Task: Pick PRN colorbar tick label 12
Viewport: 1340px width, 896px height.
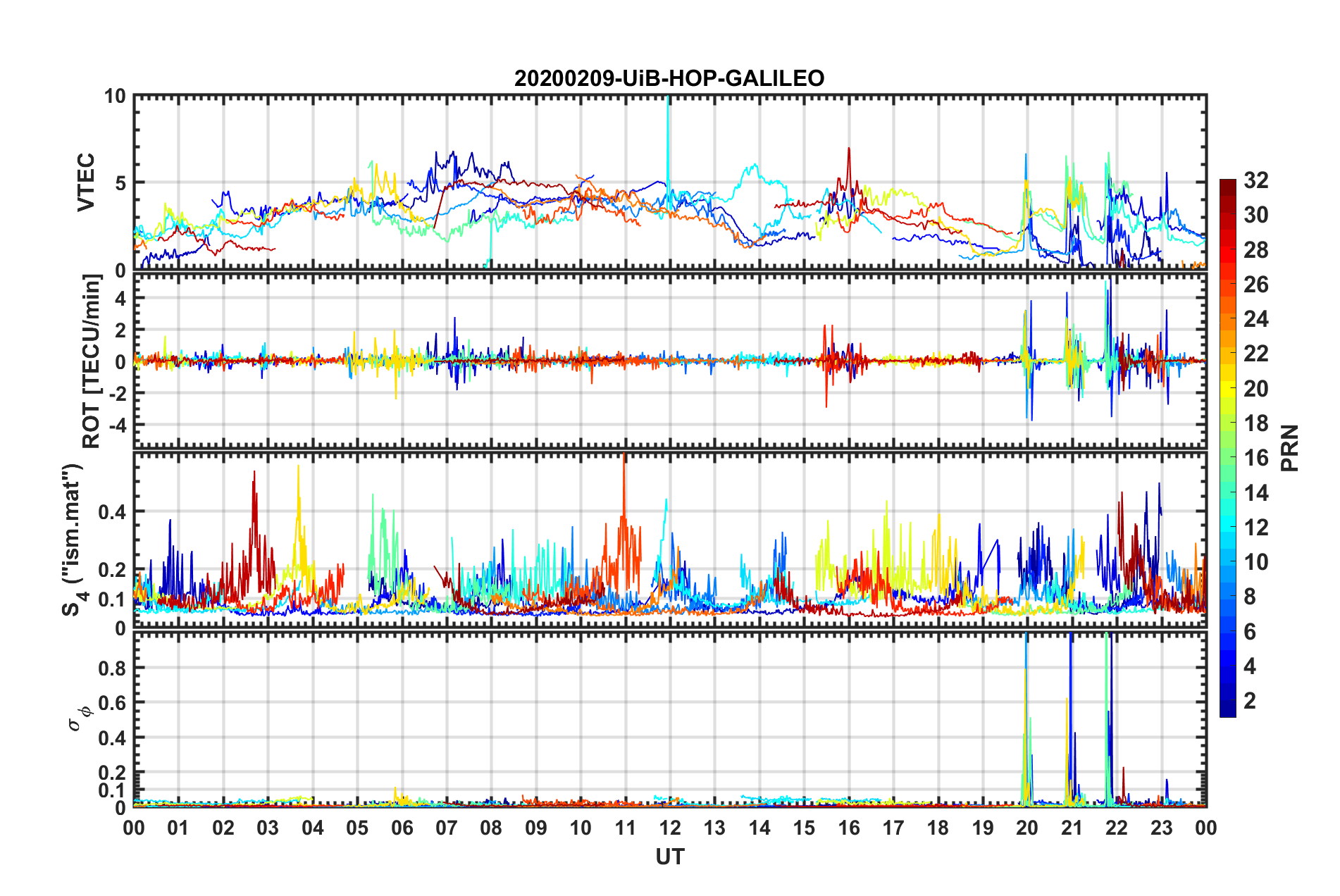Action: click(x=1255, y=528)
